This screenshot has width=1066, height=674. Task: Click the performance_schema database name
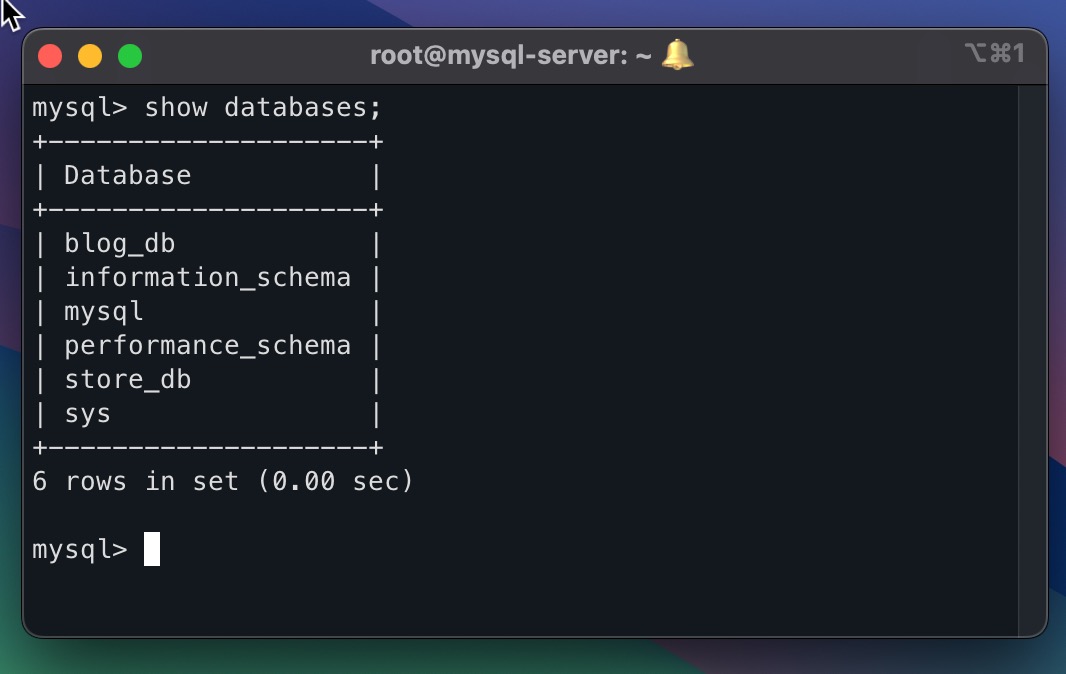pos(207,345)
